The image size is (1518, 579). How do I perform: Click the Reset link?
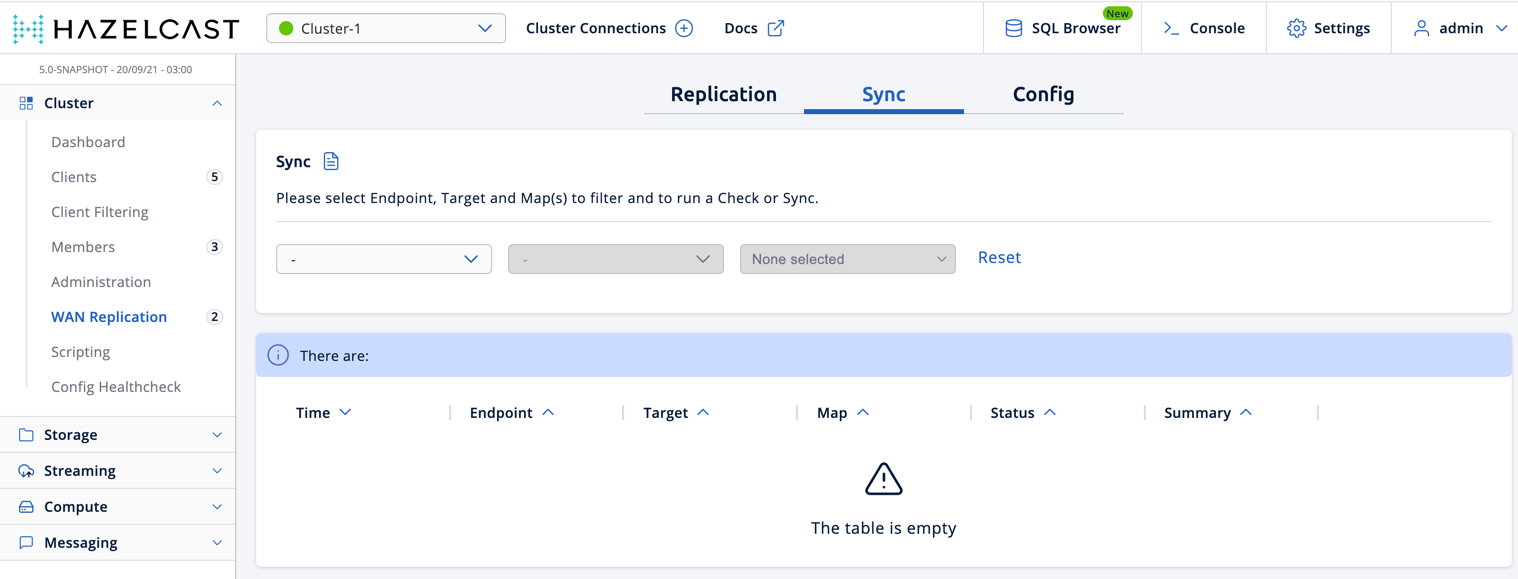[x=999, y=257]
